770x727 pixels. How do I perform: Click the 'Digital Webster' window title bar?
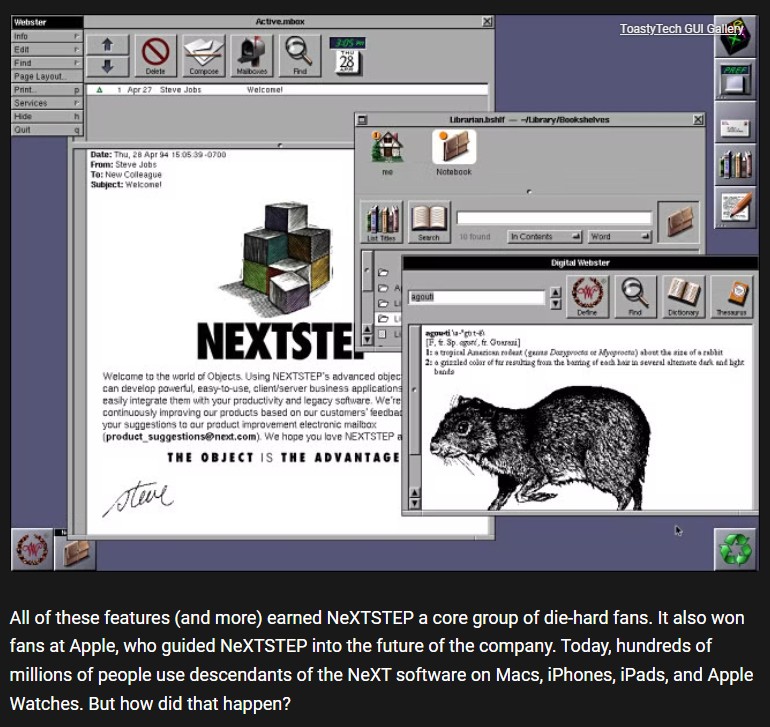(x=580, y=263)
